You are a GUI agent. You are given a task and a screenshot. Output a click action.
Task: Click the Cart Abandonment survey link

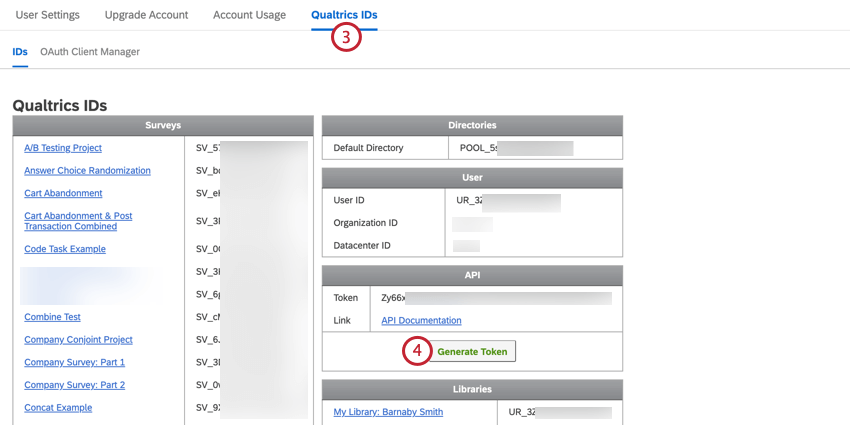coord(63,193)
